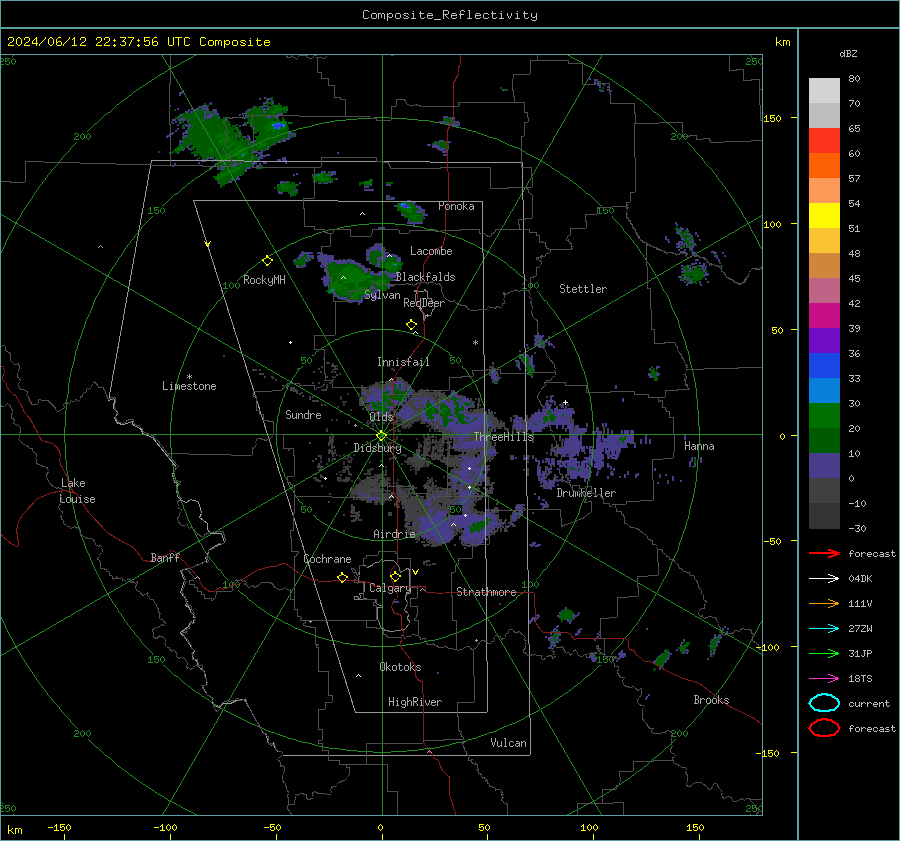Click the small echo cell left of Ponoka
900x841 pixels.
410,211
